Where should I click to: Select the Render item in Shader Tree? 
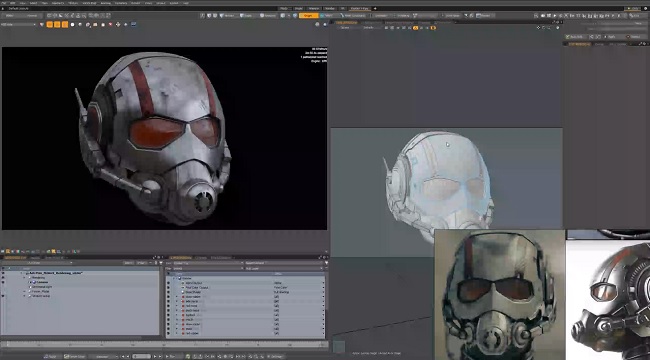[x=187, y=278]
